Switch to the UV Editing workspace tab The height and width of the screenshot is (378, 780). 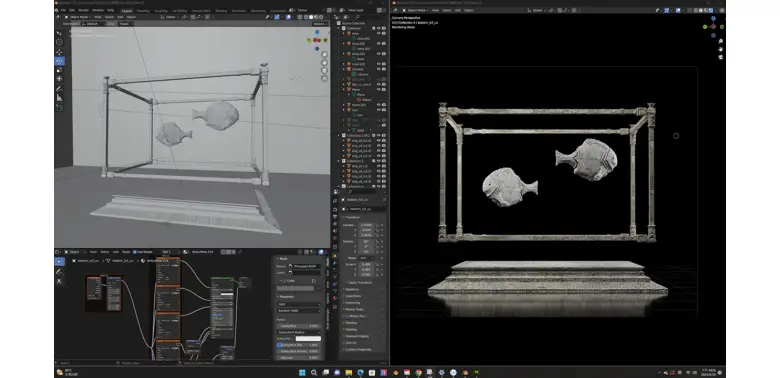pos(179,10)
